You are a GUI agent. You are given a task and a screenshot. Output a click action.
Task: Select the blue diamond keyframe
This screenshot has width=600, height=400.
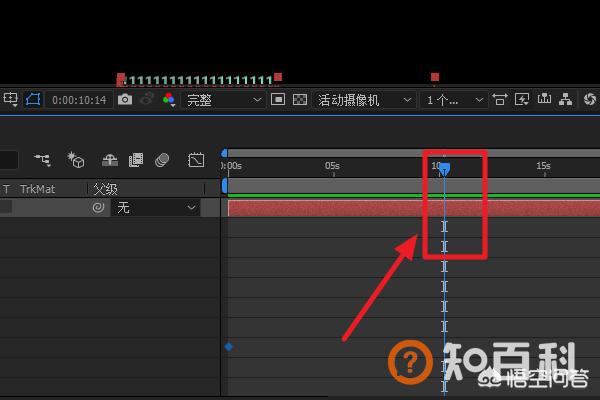pyautogui.click(x=228, y=347)
